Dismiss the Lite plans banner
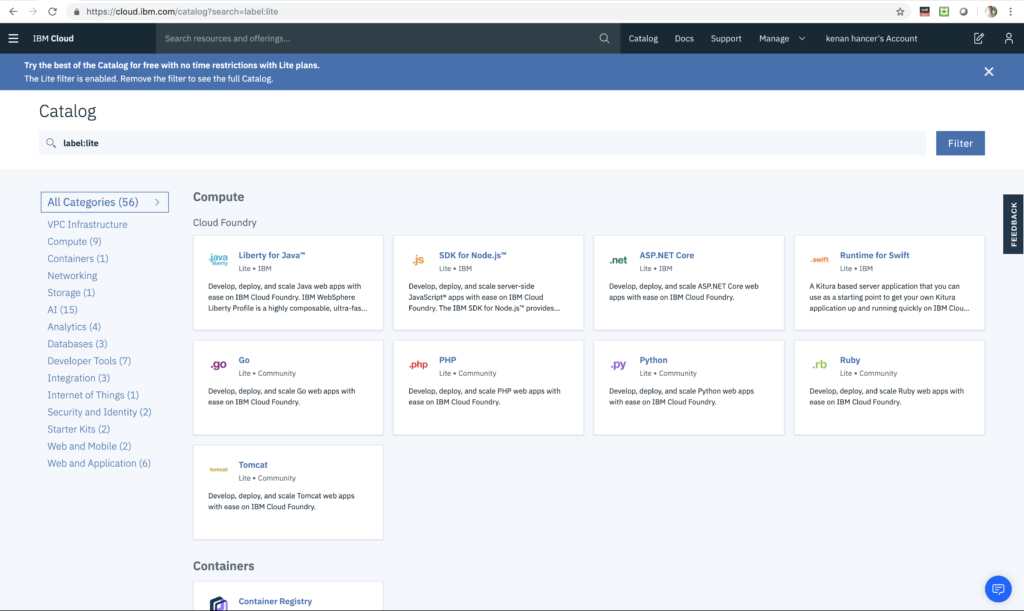 pyautogui.click(x=989, y=72)
